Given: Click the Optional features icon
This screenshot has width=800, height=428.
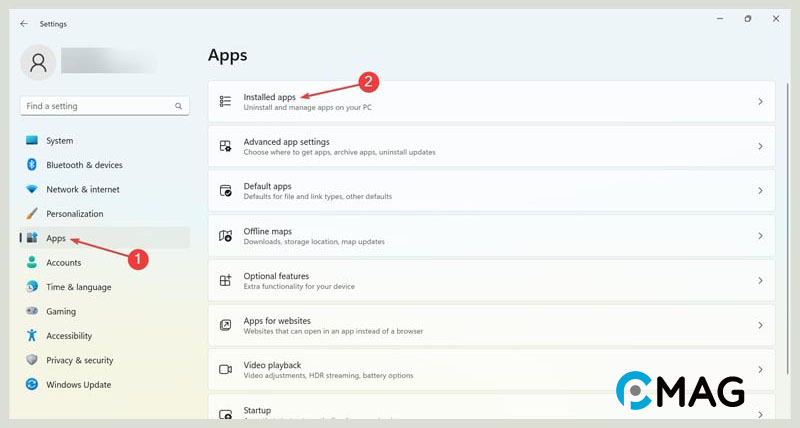Looking at the screenshot, I should coord(225,281).
